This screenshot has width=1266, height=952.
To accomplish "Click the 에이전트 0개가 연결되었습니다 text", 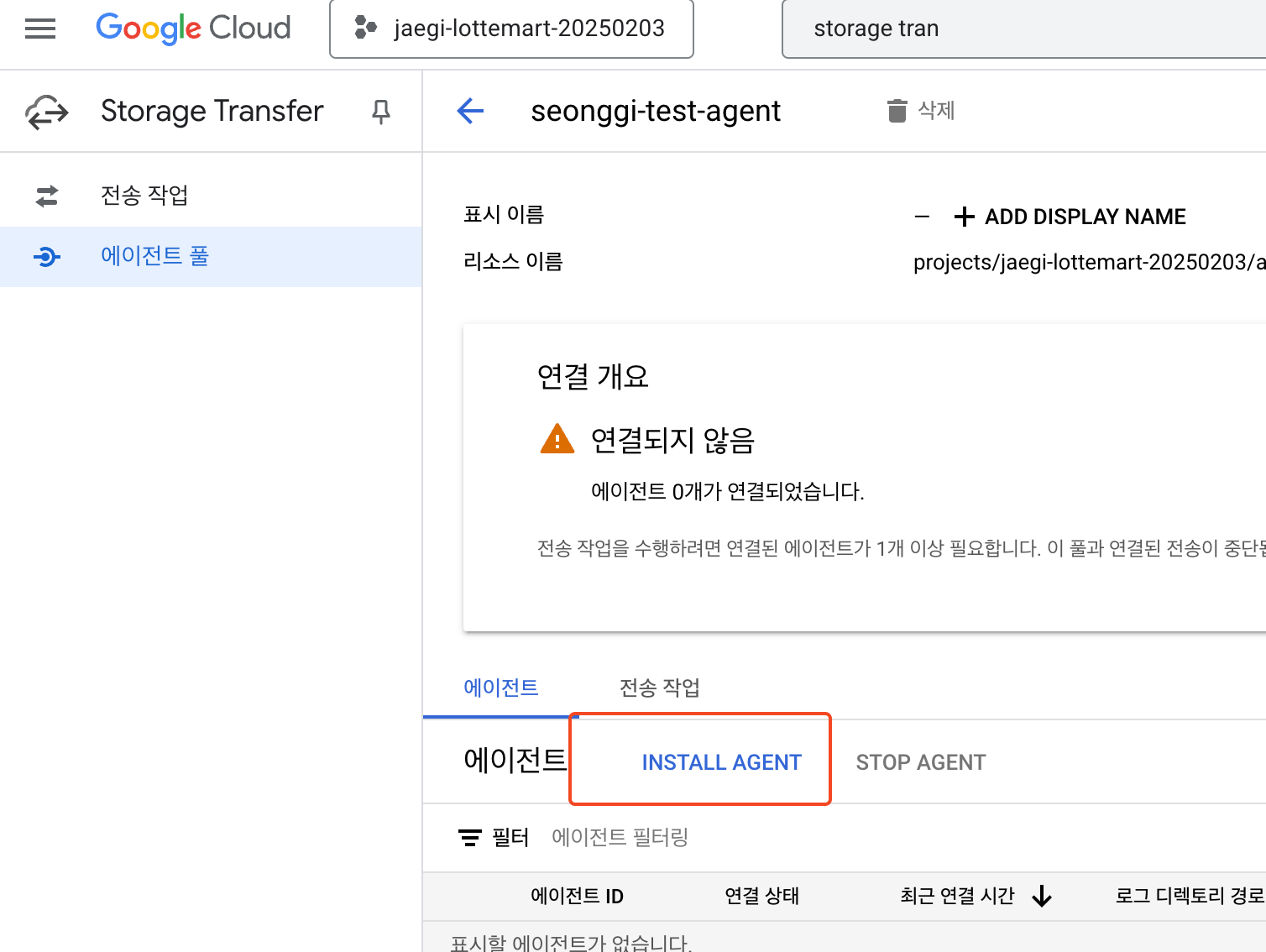I will click(x=728, y=491).
